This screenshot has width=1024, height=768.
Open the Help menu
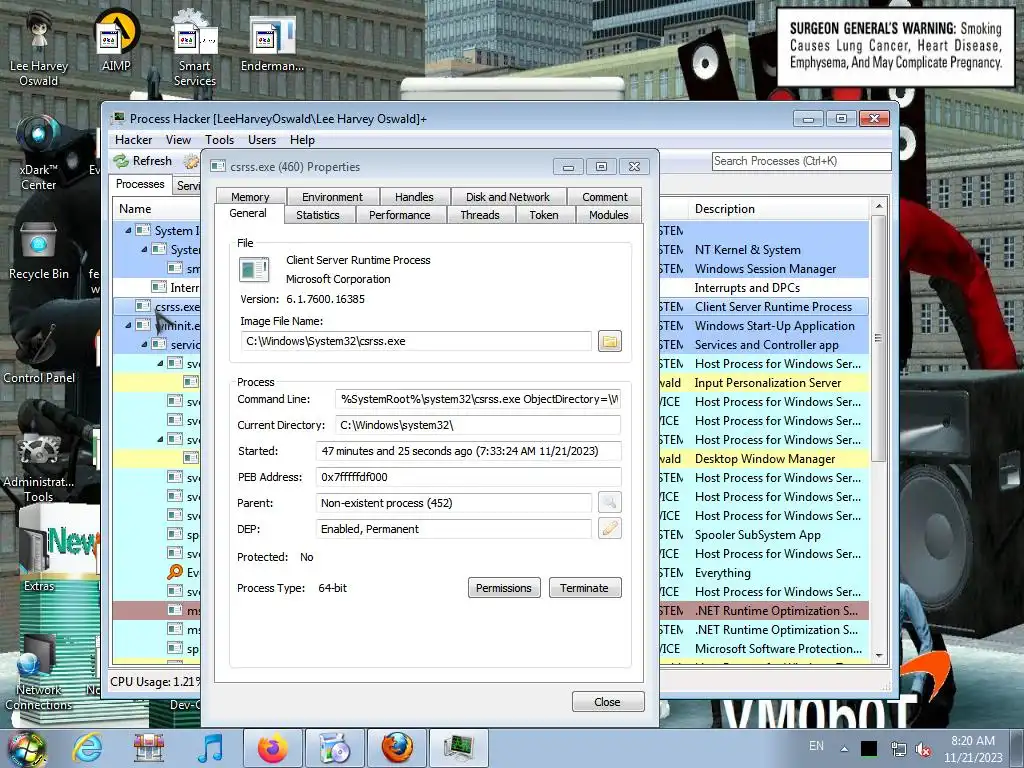pyautogui.click(x=302, y=140)
